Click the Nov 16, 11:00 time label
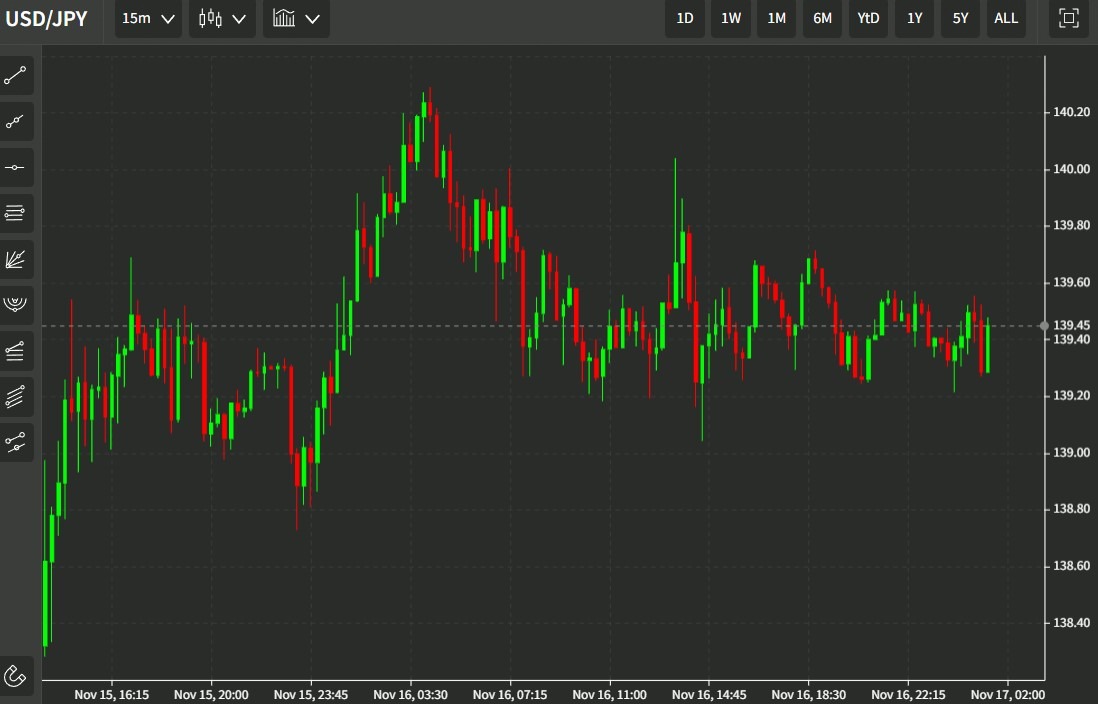 tap(609, 695)
